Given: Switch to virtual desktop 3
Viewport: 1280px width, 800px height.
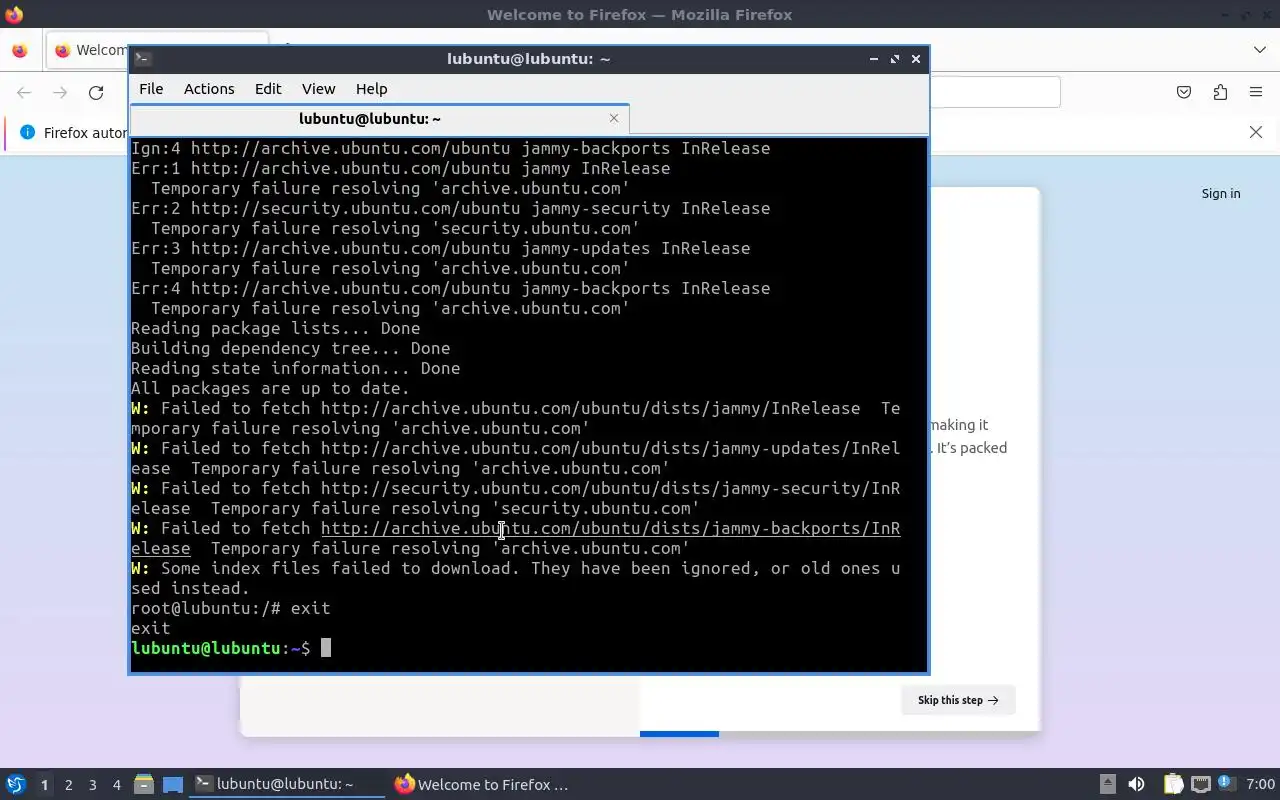Looking at the screenshot, I should [x=92, y=785].
